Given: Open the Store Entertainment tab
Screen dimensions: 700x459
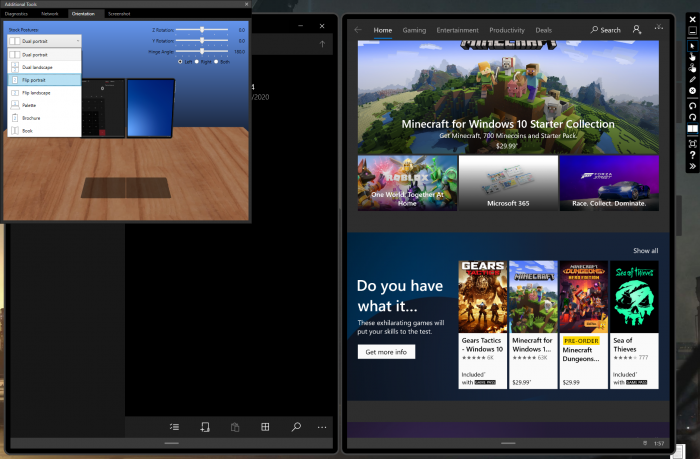Looking at the screenshot, I should click(x=458, y=30).
